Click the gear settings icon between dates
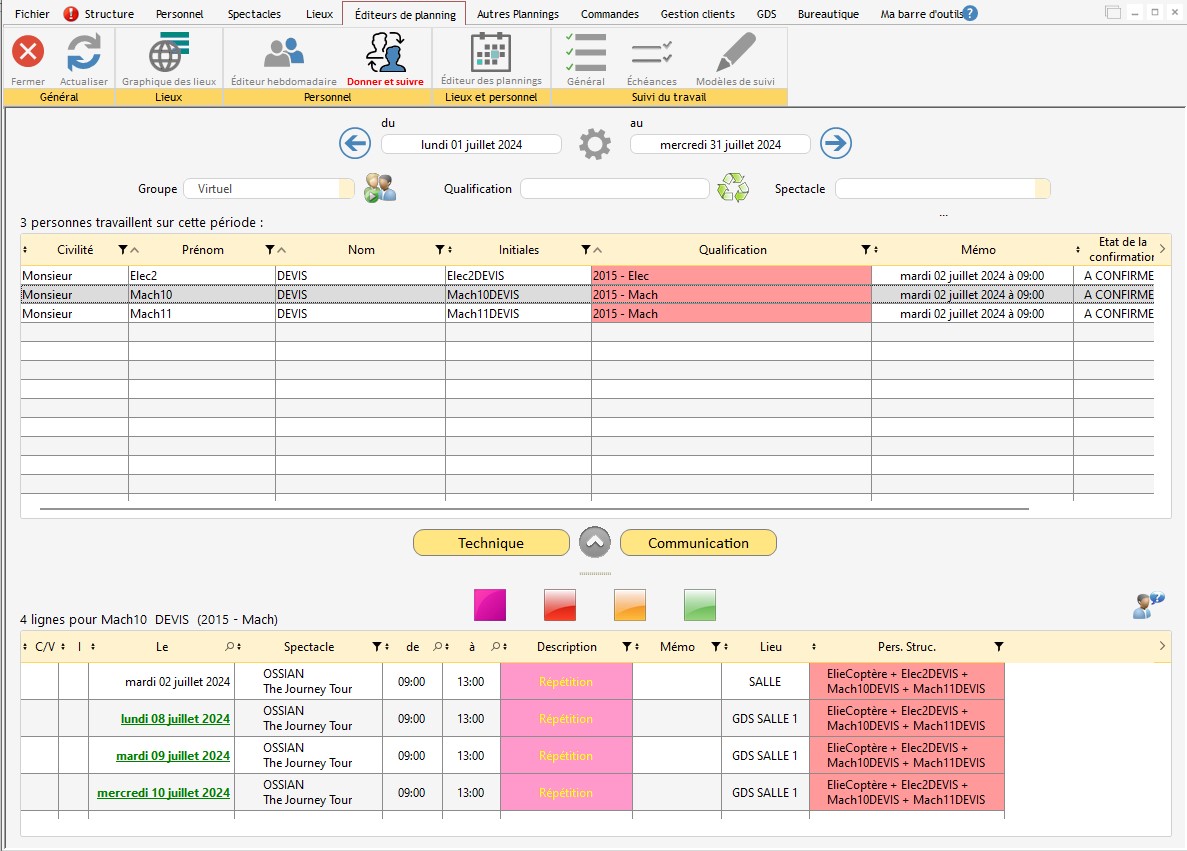The height and width of the screenshot is (851, 1187). pyautogui.click(x=595, y=144)
